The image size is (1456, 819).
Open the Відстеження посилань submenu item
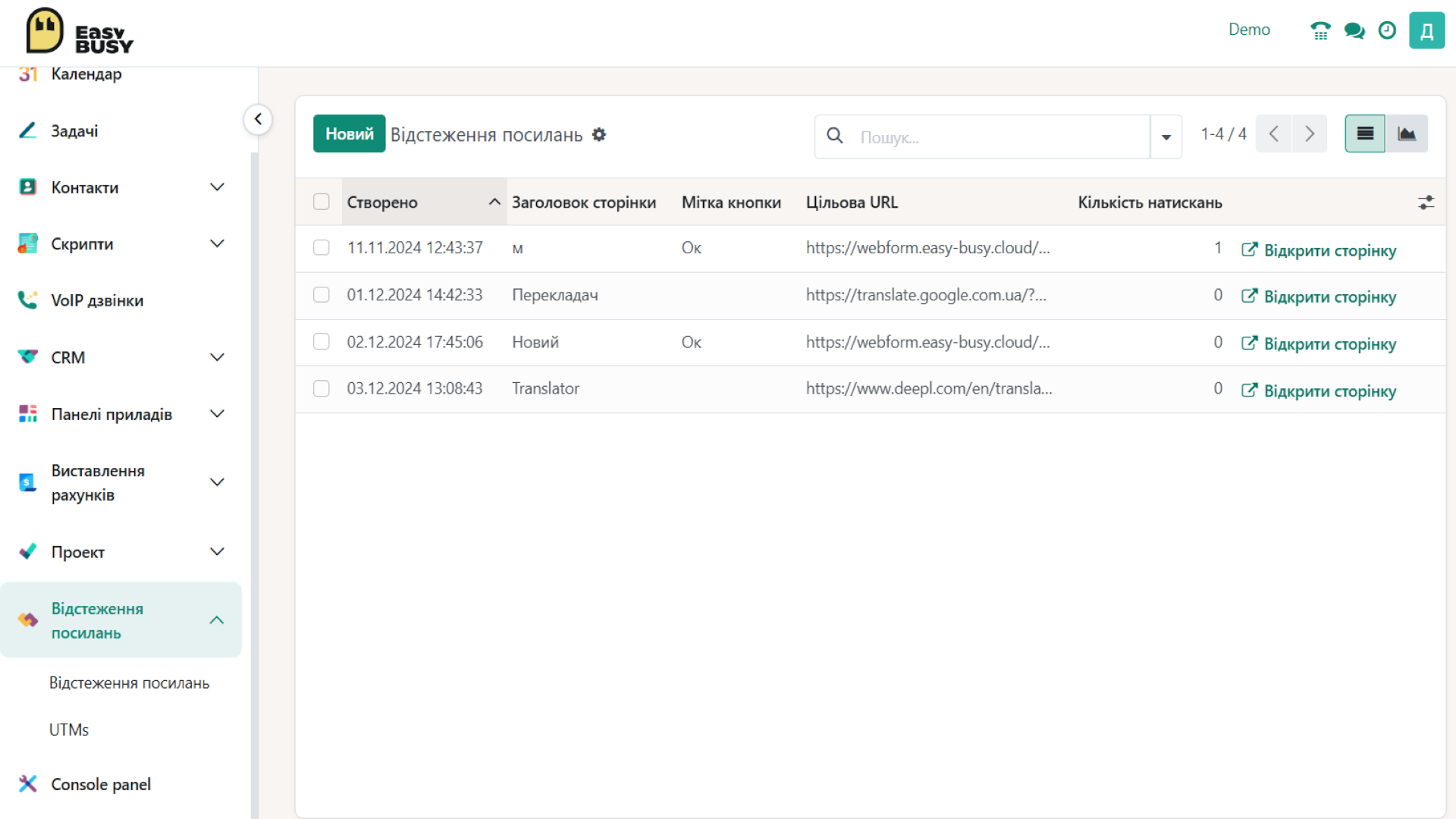point(129,682)
